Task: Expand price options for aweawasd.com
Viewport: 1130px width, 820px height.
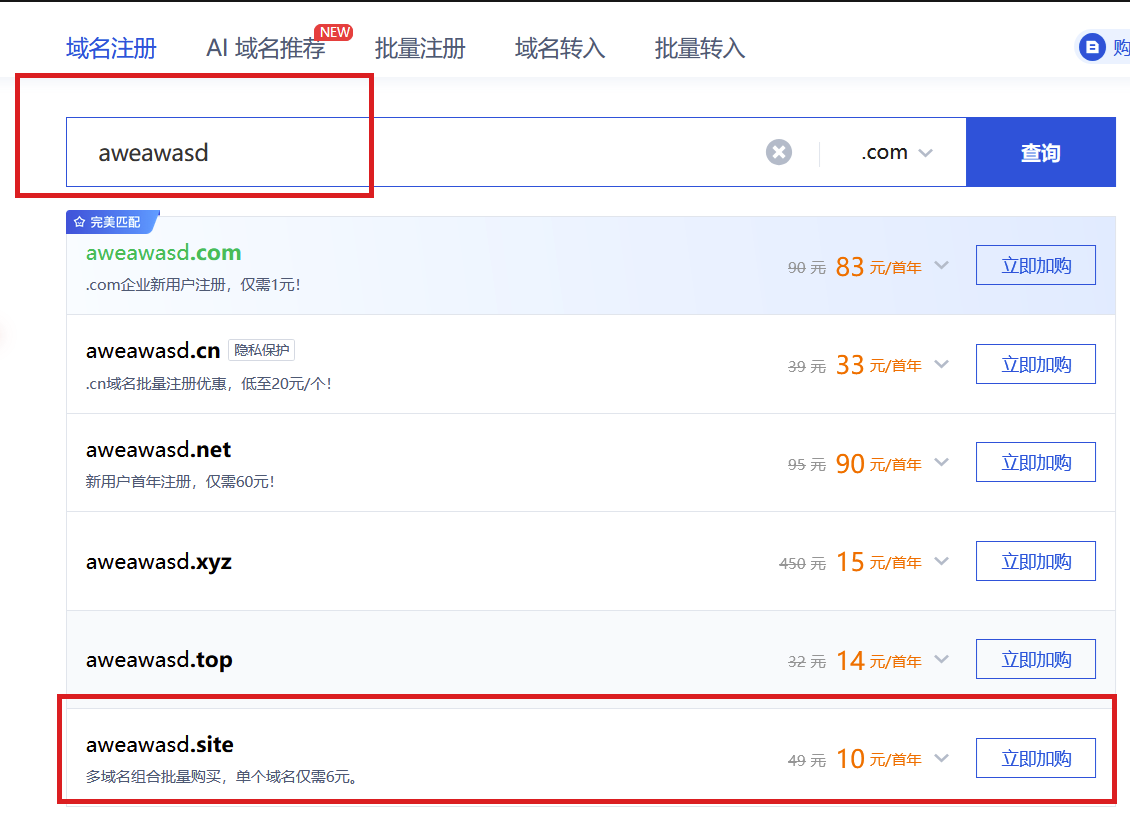Action: [x=941, y=265]
